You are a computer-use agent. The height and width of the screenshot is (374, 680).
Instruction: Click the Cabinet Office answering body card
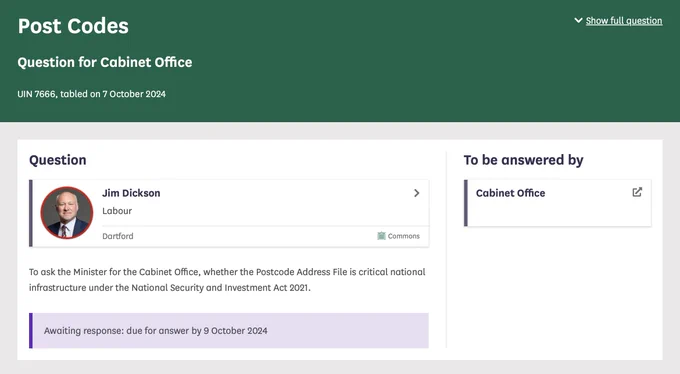(x=557, y=203)
